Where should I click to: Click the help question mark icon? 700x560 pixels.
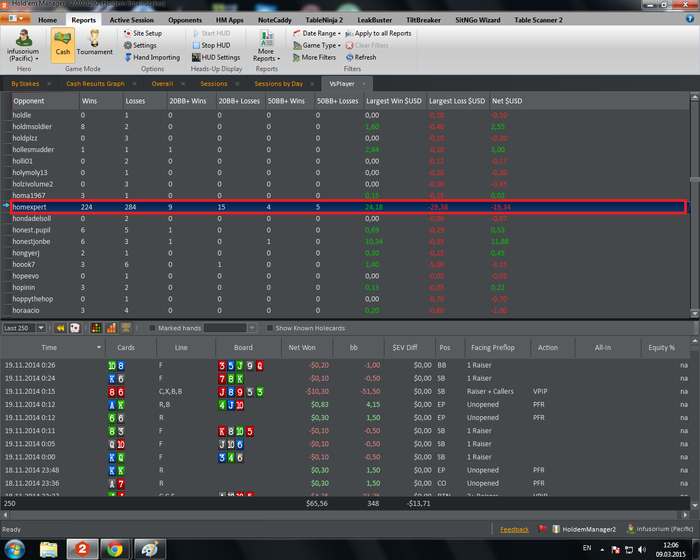click(690, 18)
